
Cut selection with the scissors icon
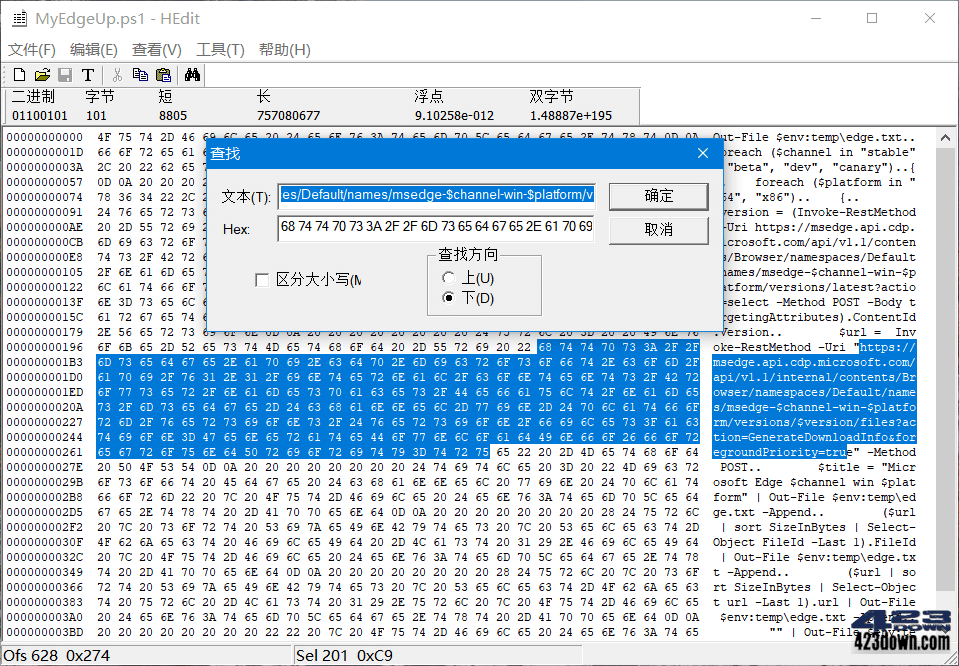[x=117, y=74]
